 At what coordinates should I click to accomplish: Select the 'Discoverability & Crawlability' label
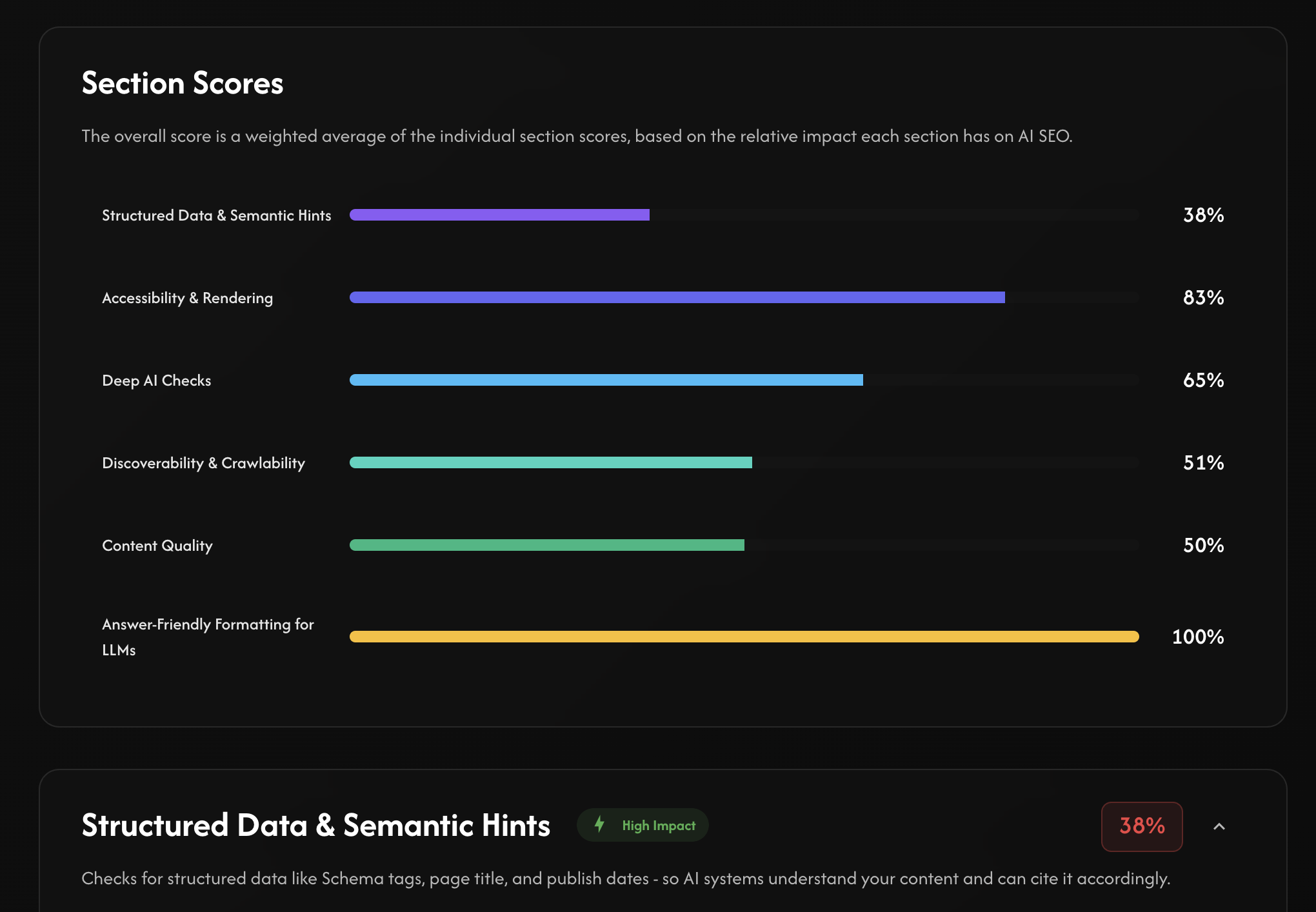click(x=204, y=463)
